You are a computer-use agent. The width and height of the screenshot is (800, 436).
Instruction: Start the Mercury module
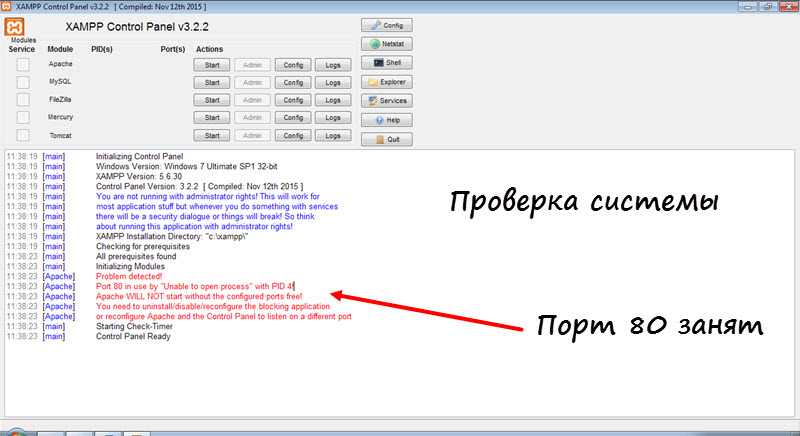tap(212, 117)
